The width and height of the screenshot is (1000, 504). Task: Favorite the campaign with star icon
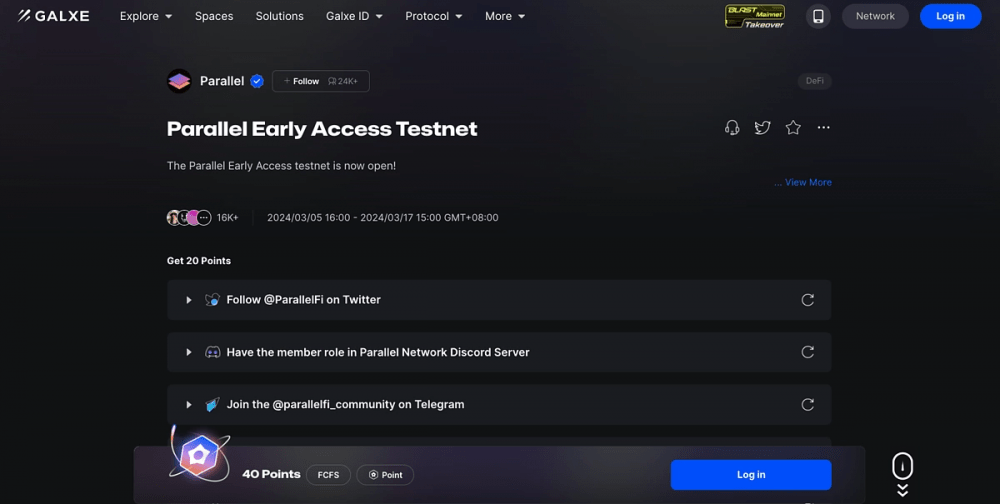coord(793,128)
